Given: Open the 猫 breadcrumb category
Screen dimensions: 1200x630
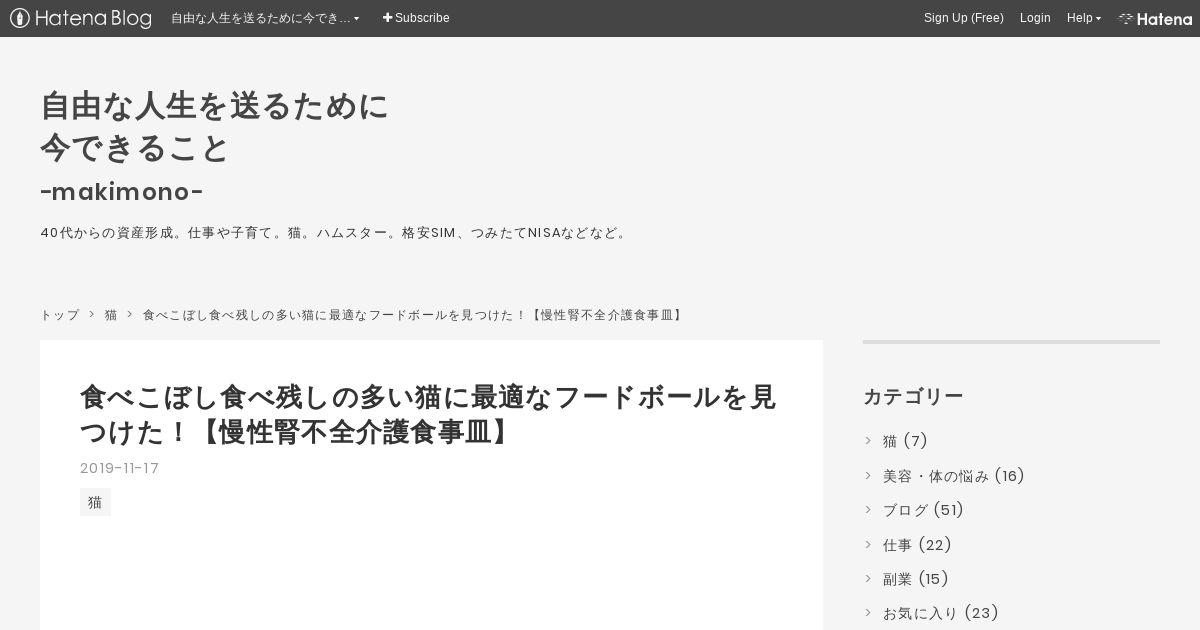Looking at the screenshot, I should [x=111, y=315].
